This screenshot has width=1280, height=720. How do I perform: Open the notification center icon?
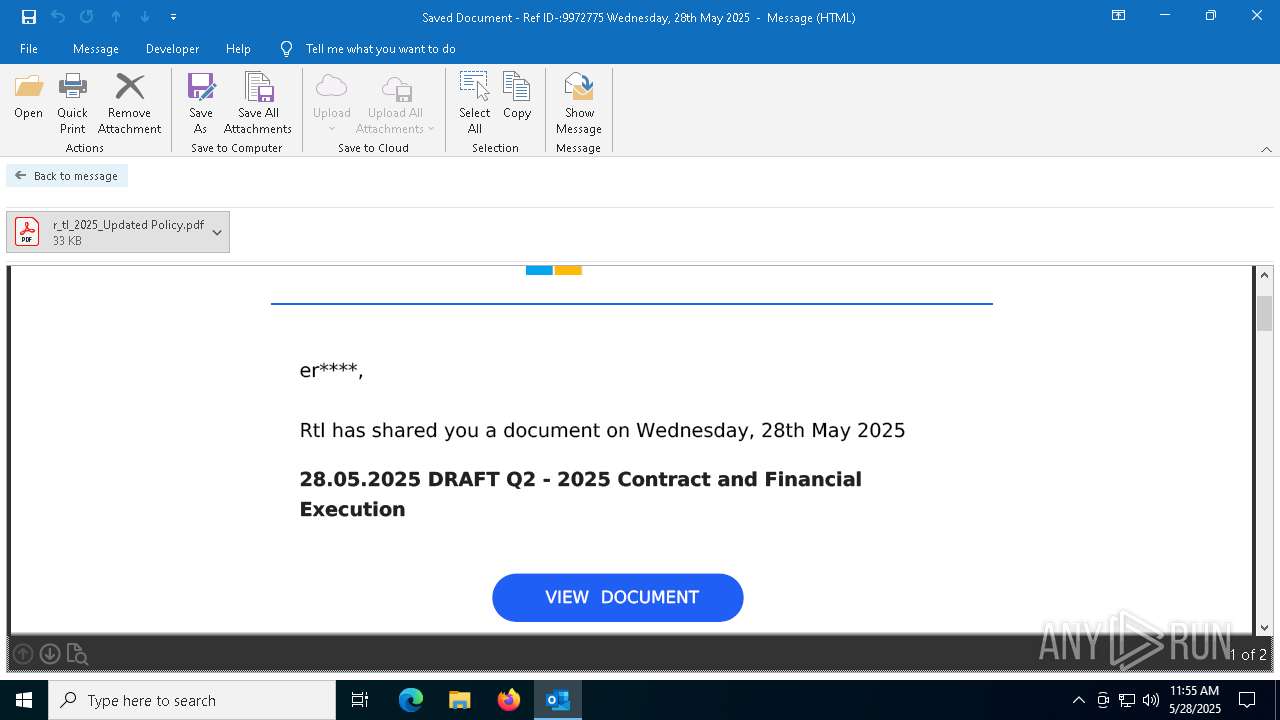tap(1247, 700)
